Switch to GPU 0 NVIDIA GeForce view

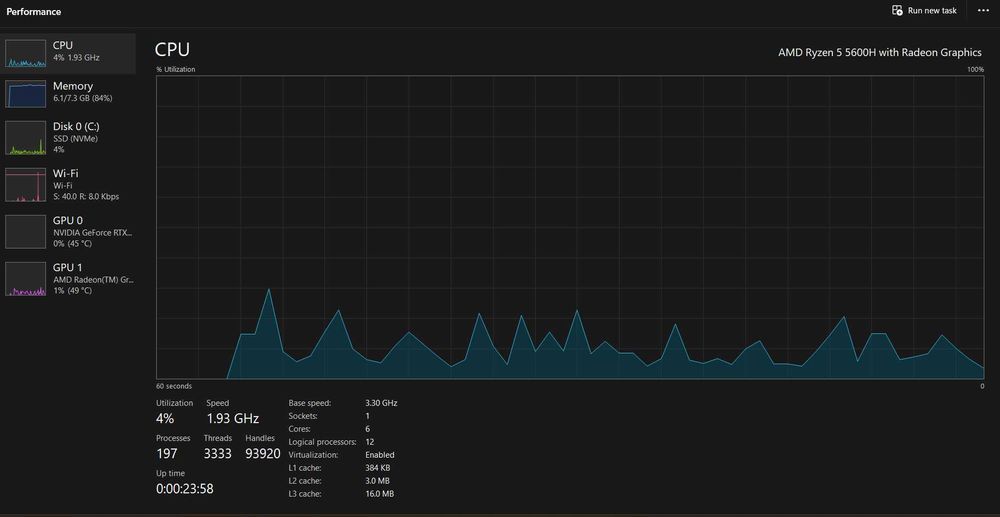coord(68,231)
